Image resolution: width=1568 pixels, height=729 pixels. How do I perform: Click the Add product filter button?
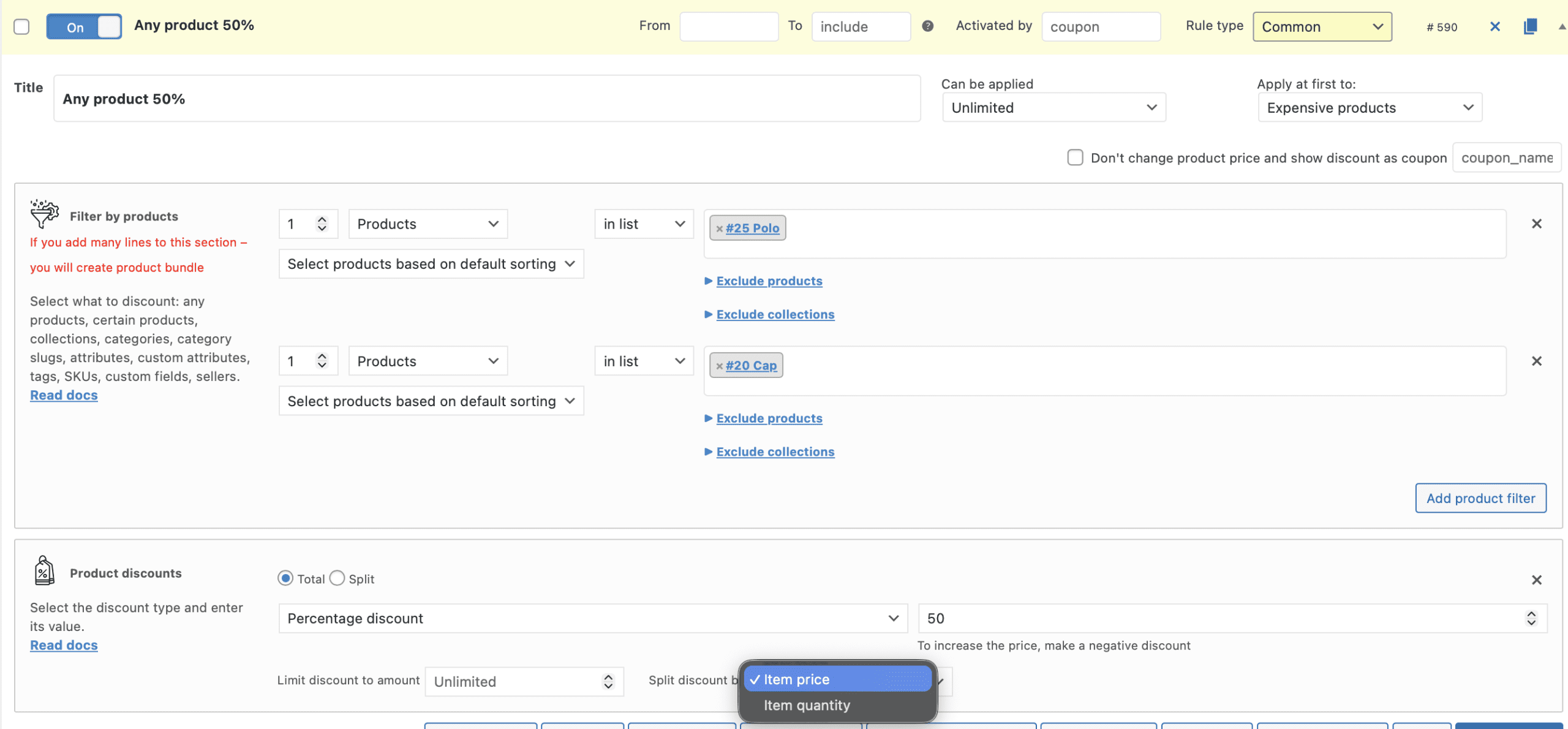[1480, 498]
